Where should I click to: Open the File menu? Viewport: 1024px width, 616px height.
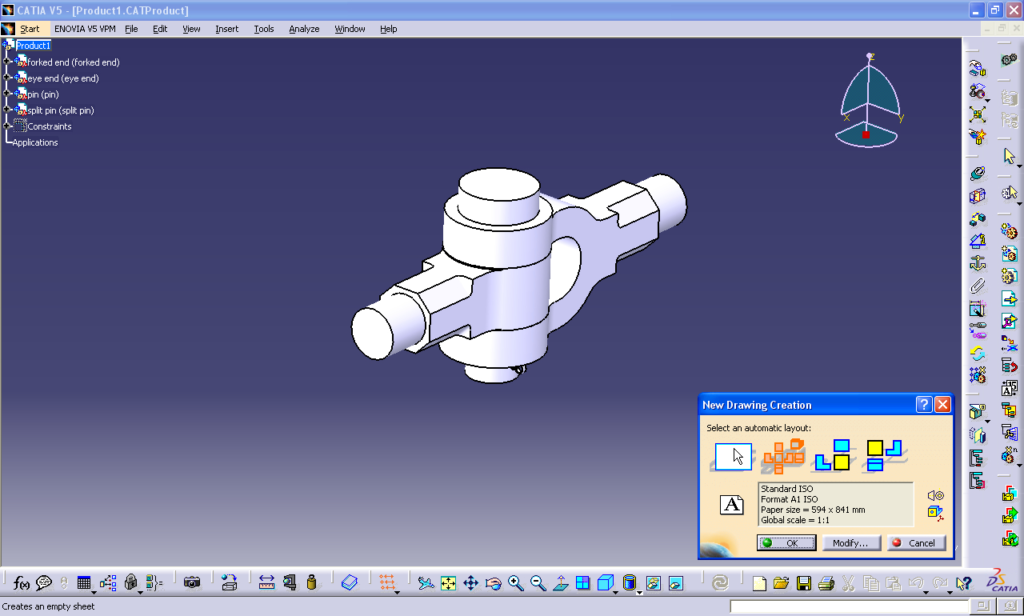131,29
